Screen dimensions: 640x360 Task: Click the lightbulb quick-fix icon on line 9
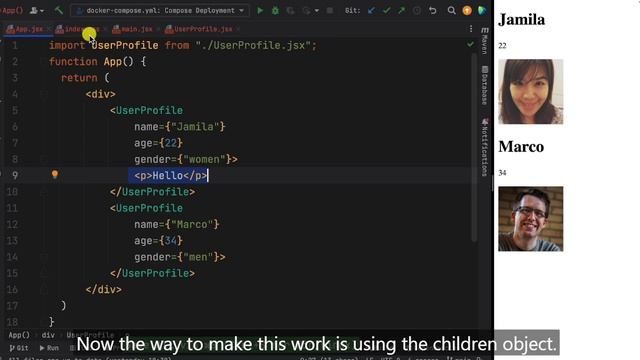[x=55, y=175]
